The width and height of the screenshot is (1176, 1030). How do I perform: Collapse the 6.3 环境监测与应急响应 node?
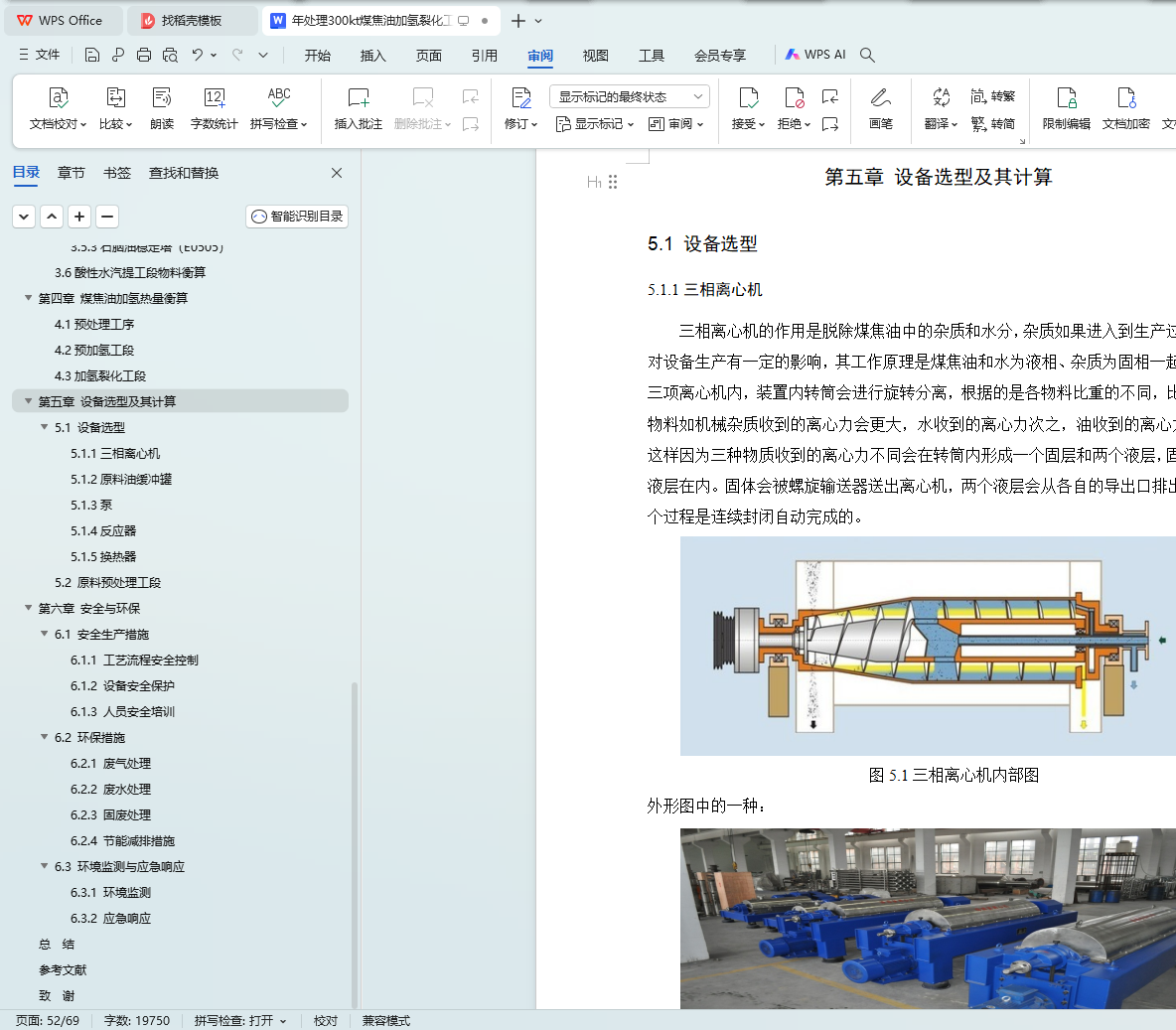45,866
